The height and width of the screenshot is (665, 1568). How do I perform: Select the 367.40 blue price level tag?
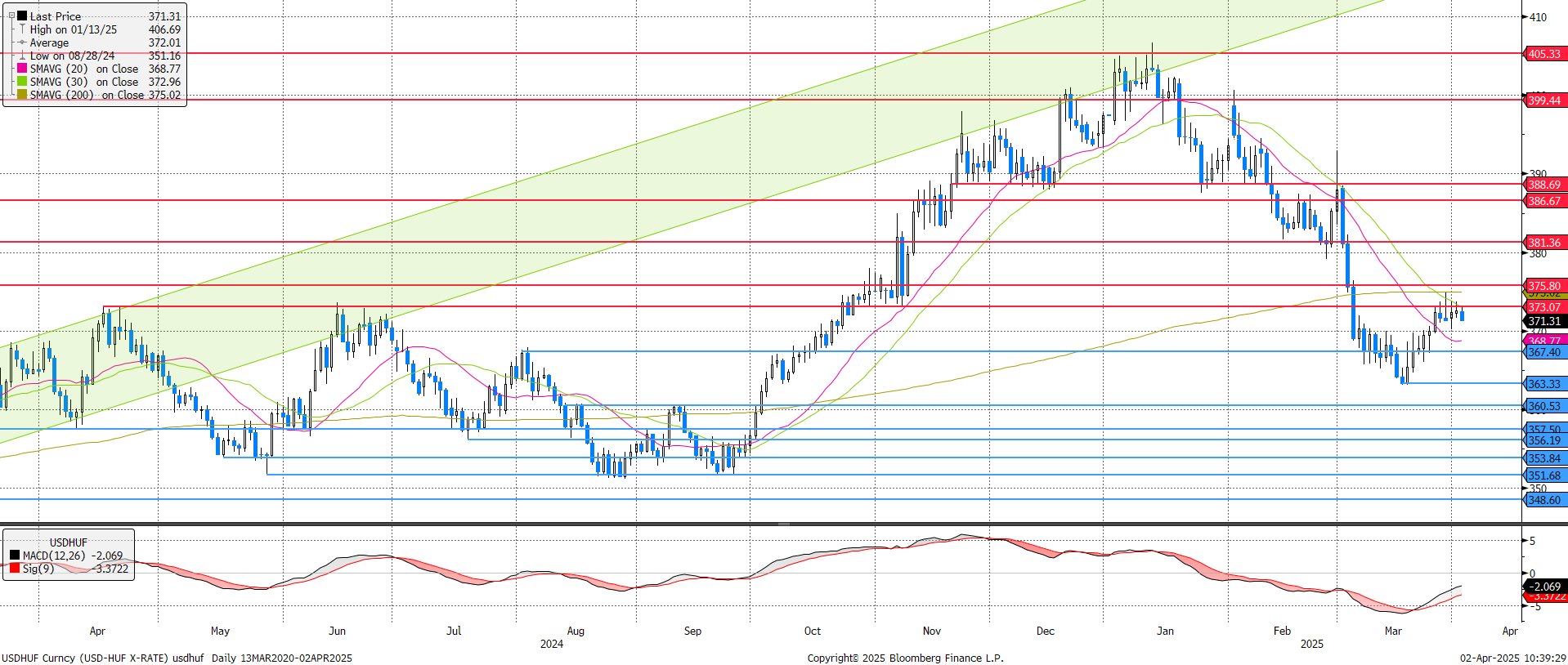[x=1544, y=352]
